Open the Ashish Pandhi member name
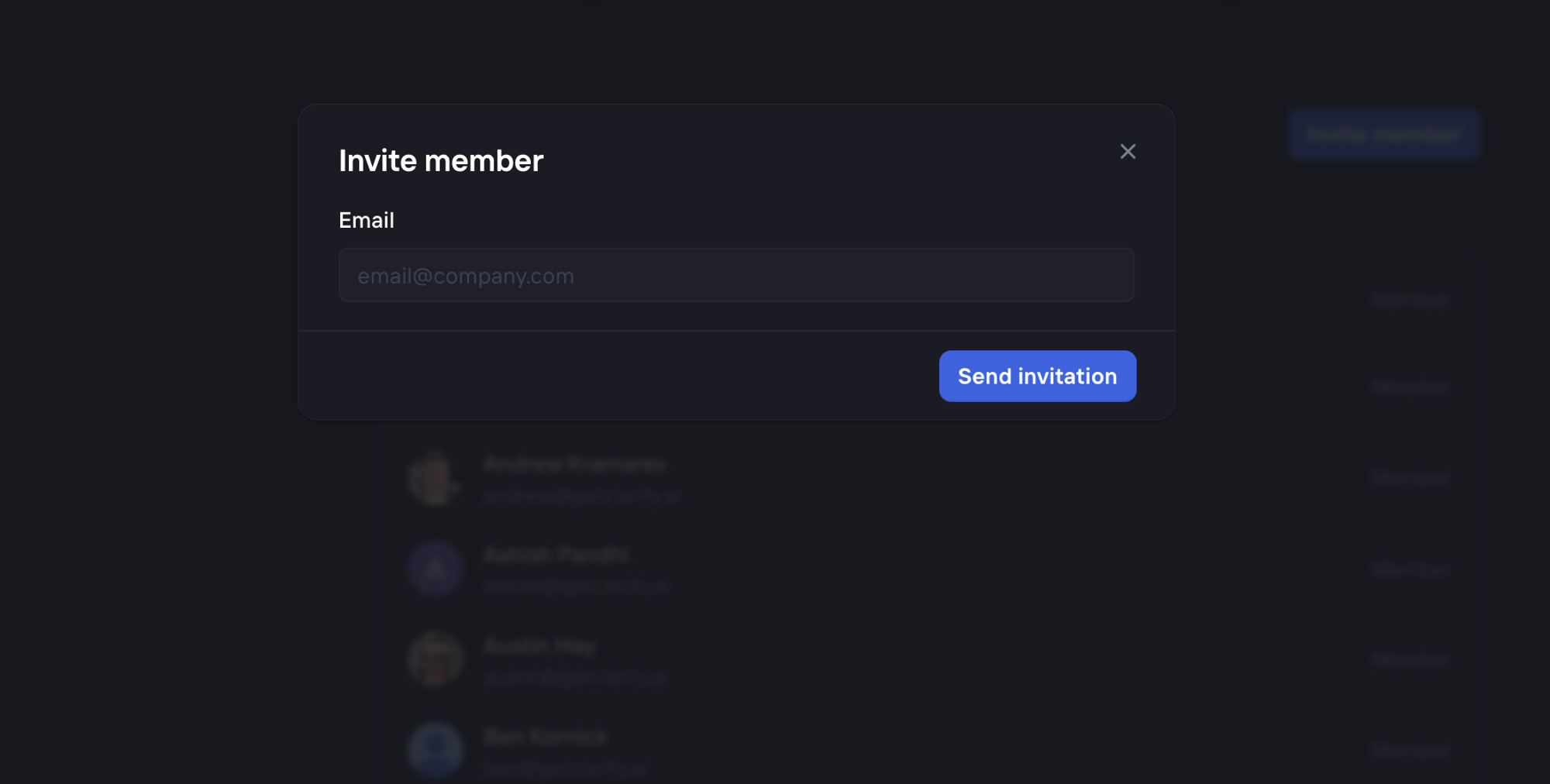Screen dimensions: 1550x784 (x=556, y=555)
